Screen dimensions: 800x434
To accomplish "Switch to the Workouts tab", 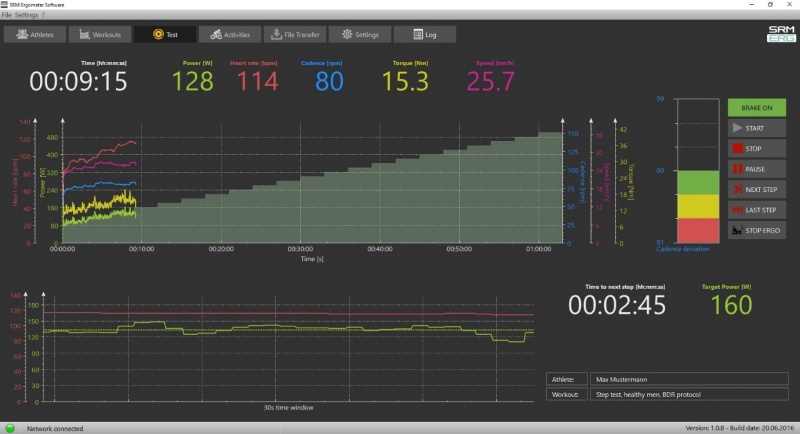I will click(x=100, y=34).
